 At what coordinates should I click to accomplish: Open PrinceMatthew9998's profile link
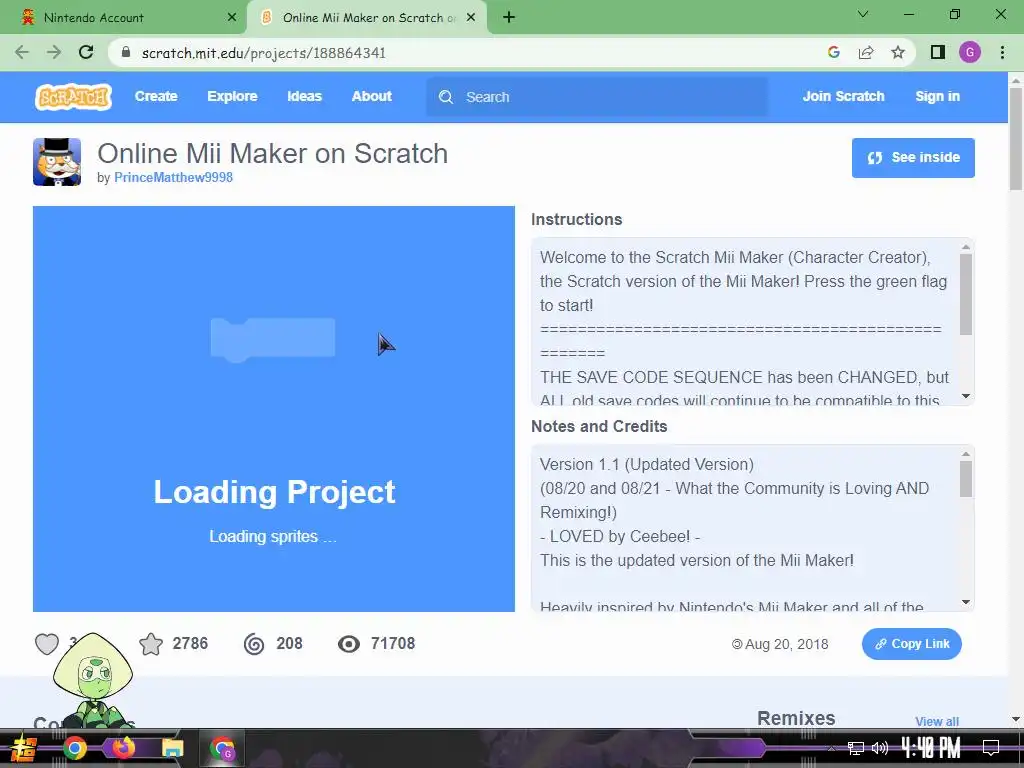(173, 177)
